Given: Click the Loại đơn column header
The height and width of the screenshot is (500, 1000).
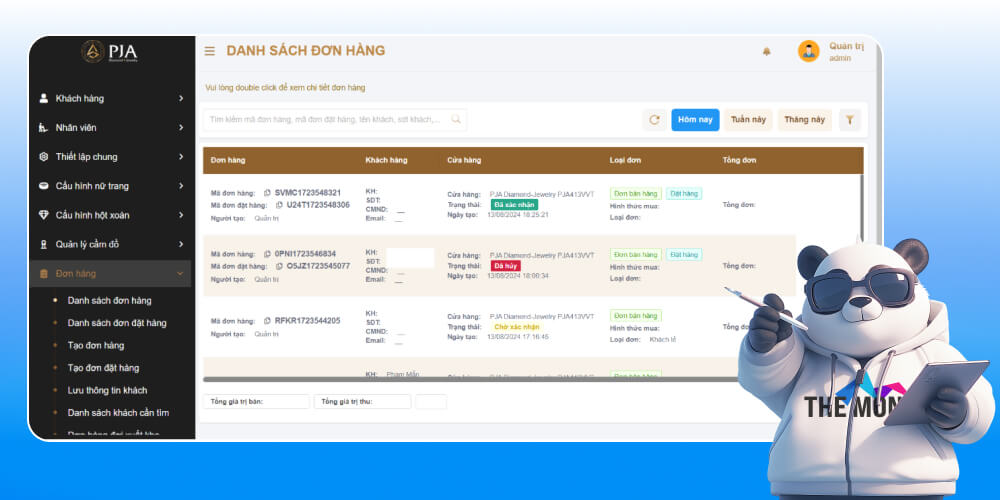Looking at the screenshot, I should tap(625, 160).
